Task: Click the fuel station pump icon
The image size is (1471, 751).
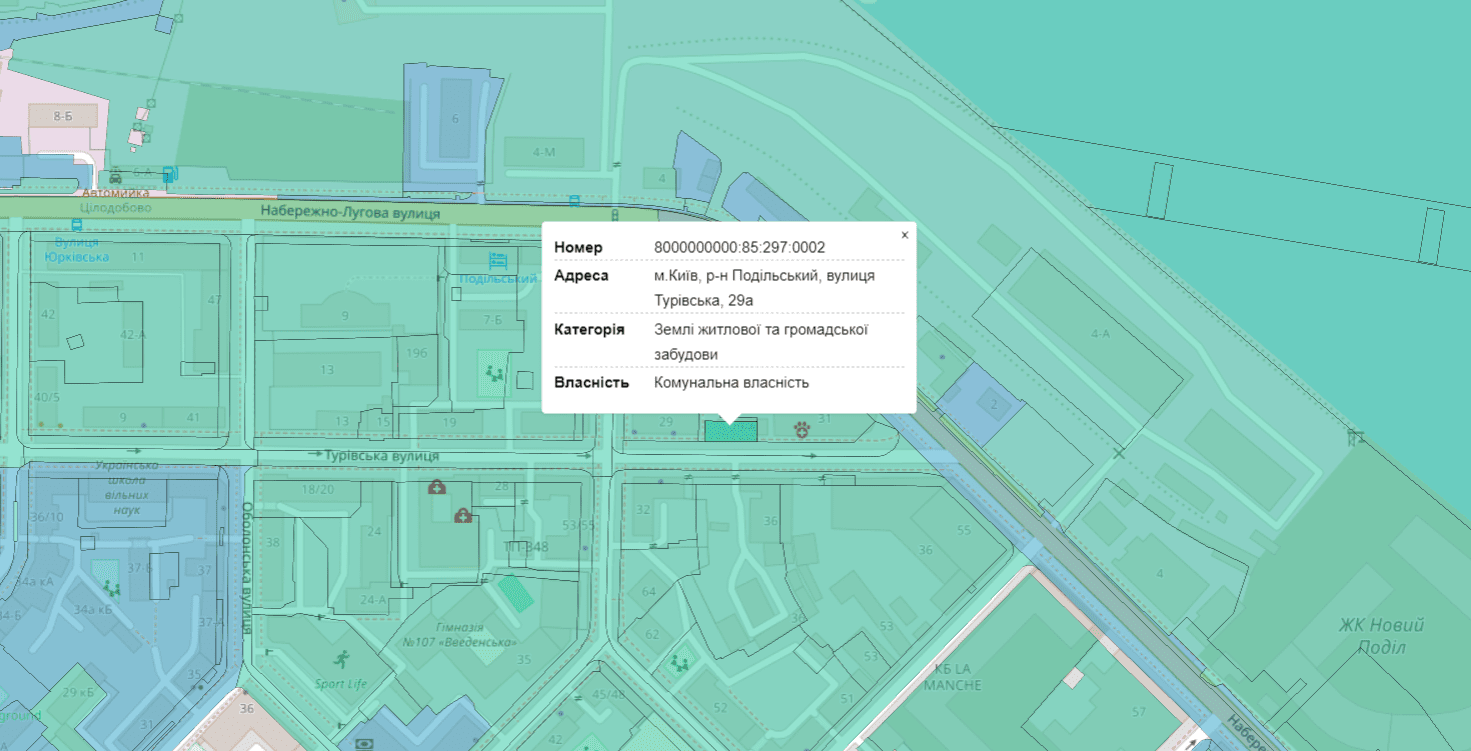Action: pyautogui.click(x=171, y=174)
